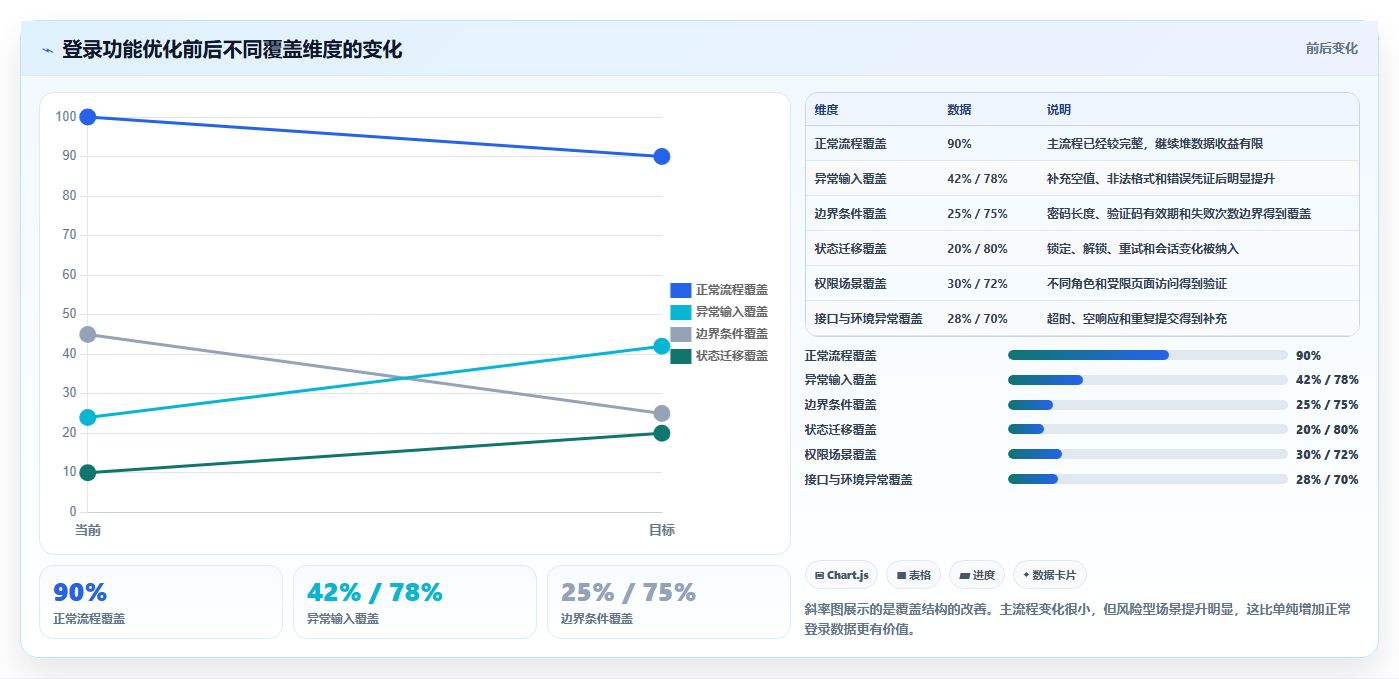Click the Chart.js chip

point(842,575)
